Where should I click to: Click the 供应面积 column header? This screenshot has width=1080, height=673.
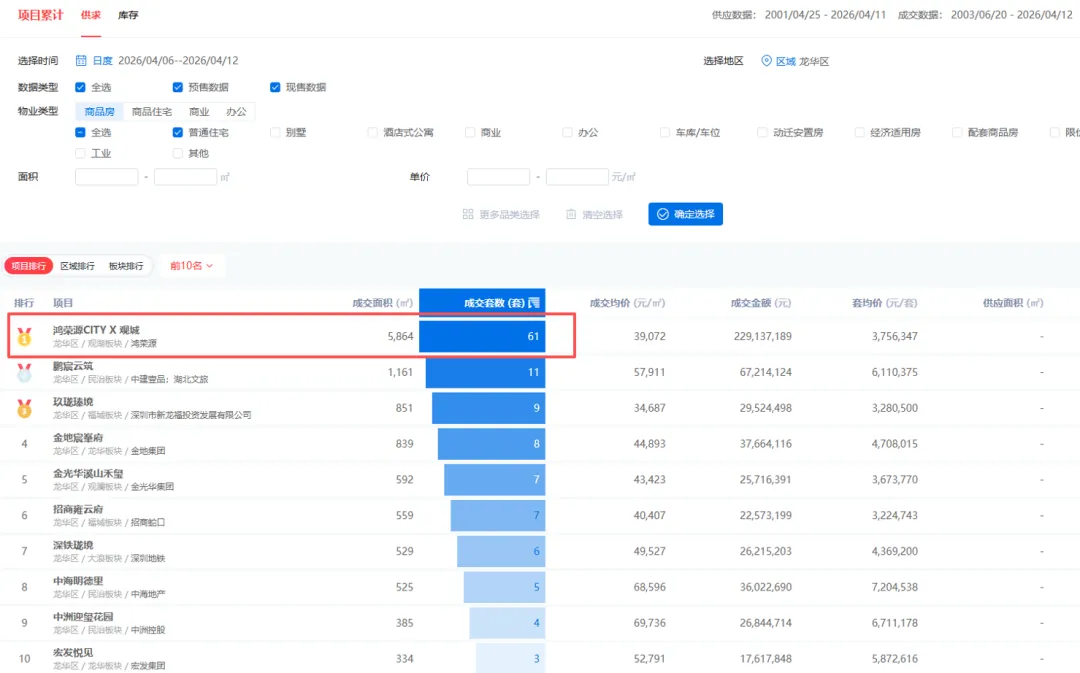1013,303
